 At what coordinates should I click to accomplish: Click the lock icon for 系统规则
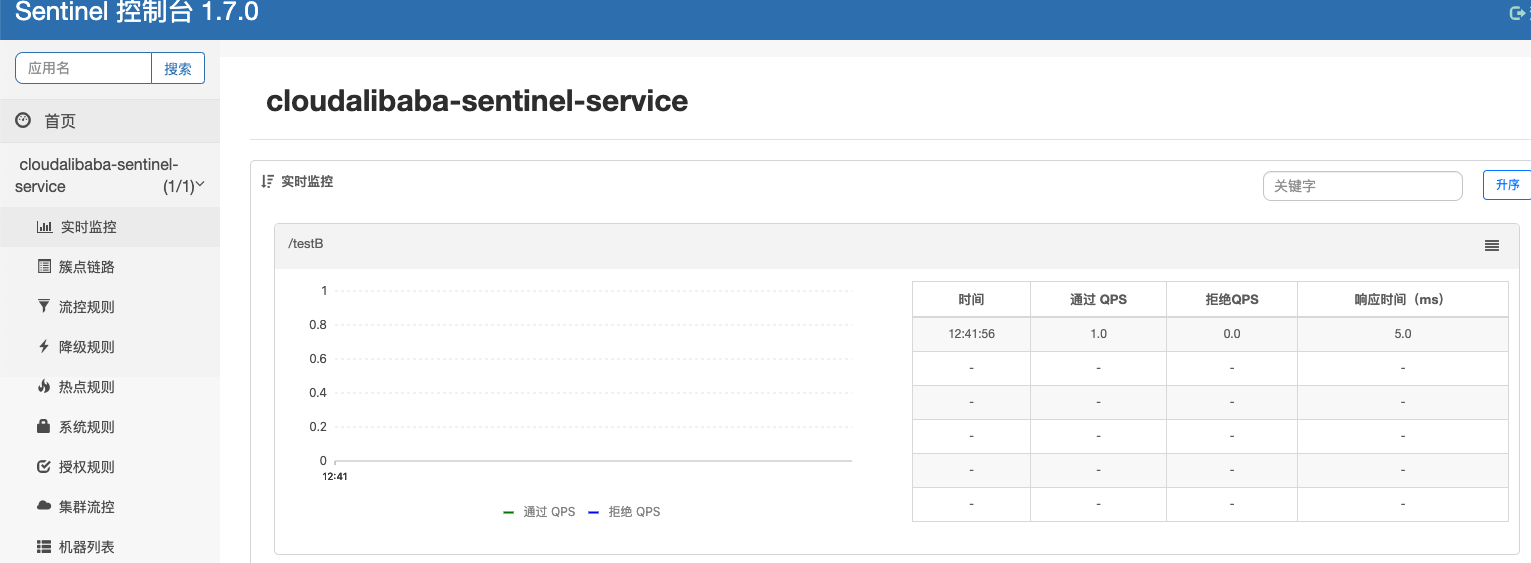(x=44, y=426)
